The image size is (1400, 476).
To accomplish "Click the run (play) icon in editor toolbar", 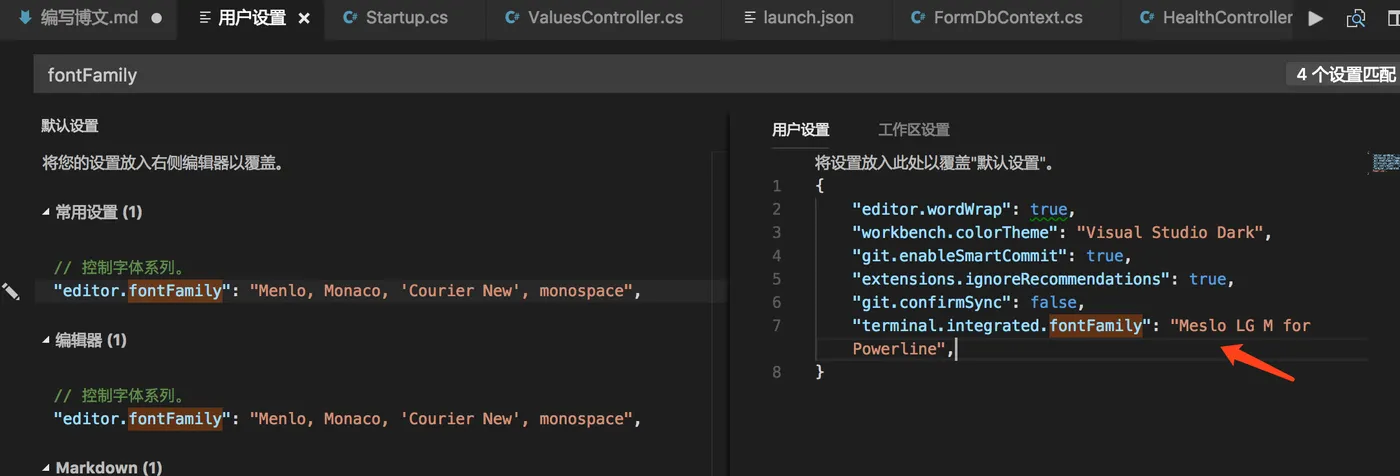I will click(1316, 18).
